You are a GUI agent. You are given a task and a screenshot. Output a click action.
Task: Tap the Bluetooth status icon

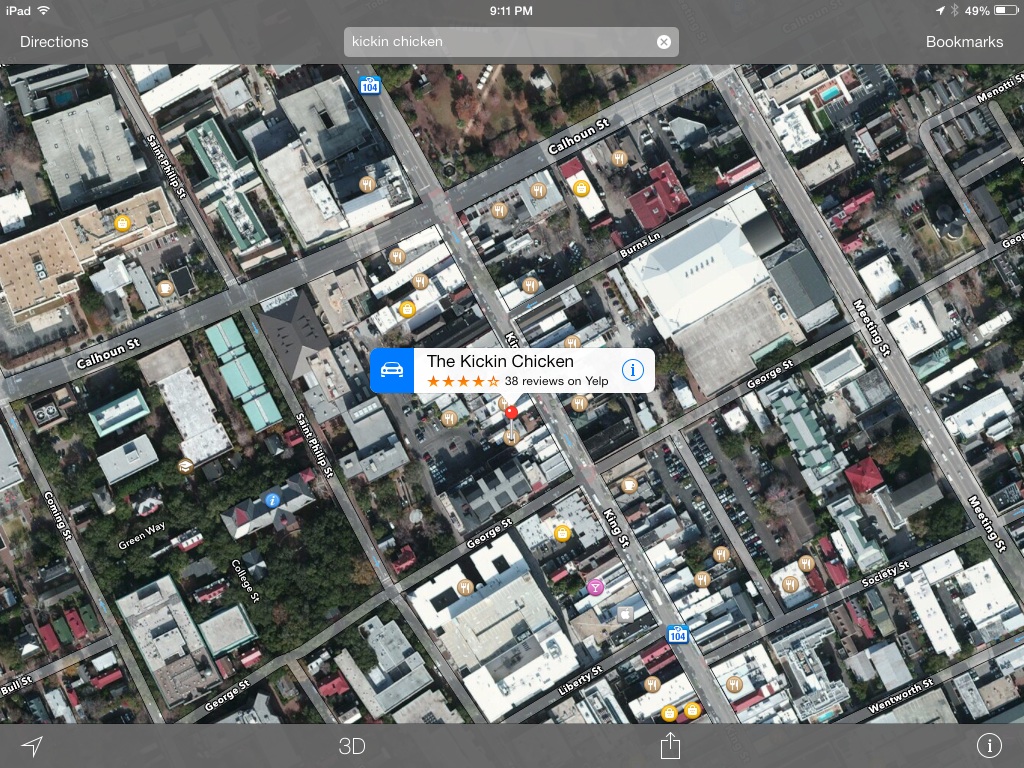click(x=953, y=10)
